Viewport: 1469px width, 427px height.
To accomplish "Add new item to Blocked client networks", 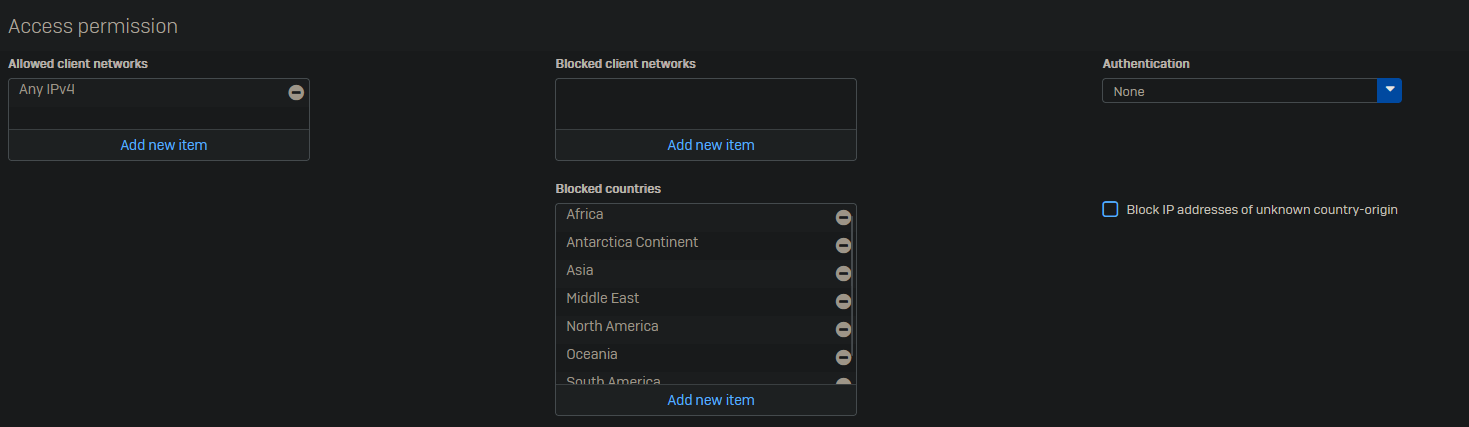I will click(x=710, y=145).
